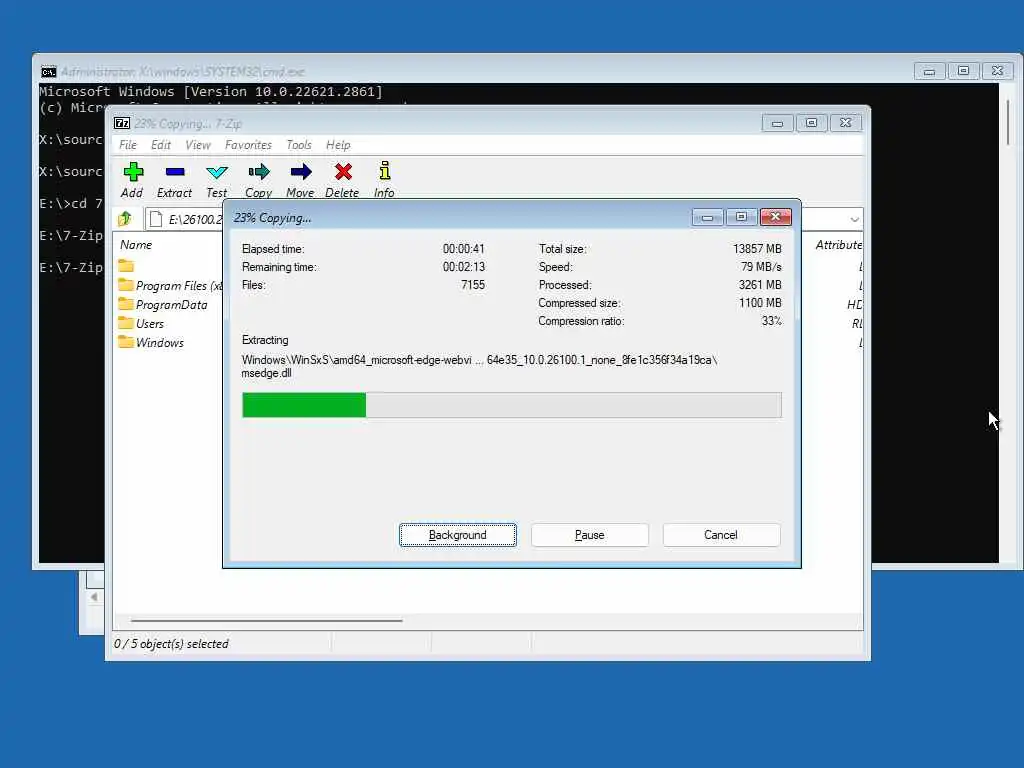Open the View menu
1024x768 pixels.
(198, 145)
